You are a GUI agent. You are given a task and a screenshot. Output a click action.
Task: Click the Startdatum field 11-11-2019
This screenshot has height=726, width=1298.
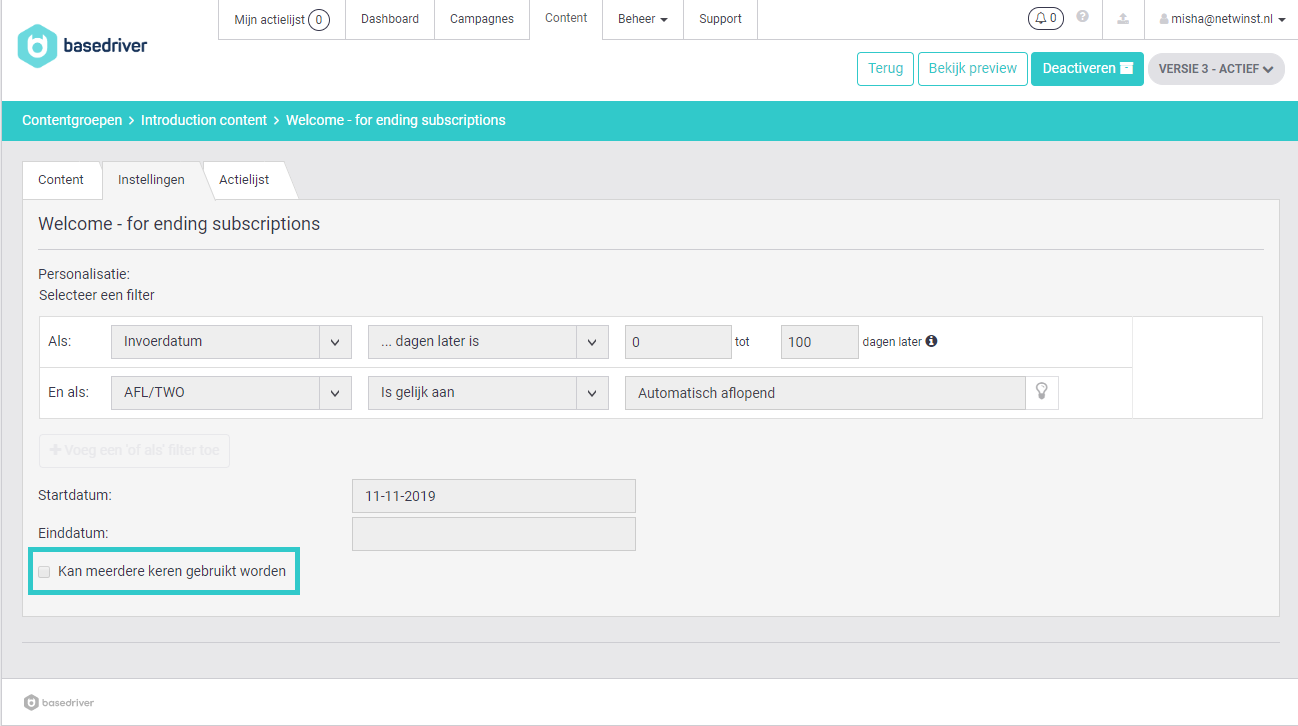(494, 496)
